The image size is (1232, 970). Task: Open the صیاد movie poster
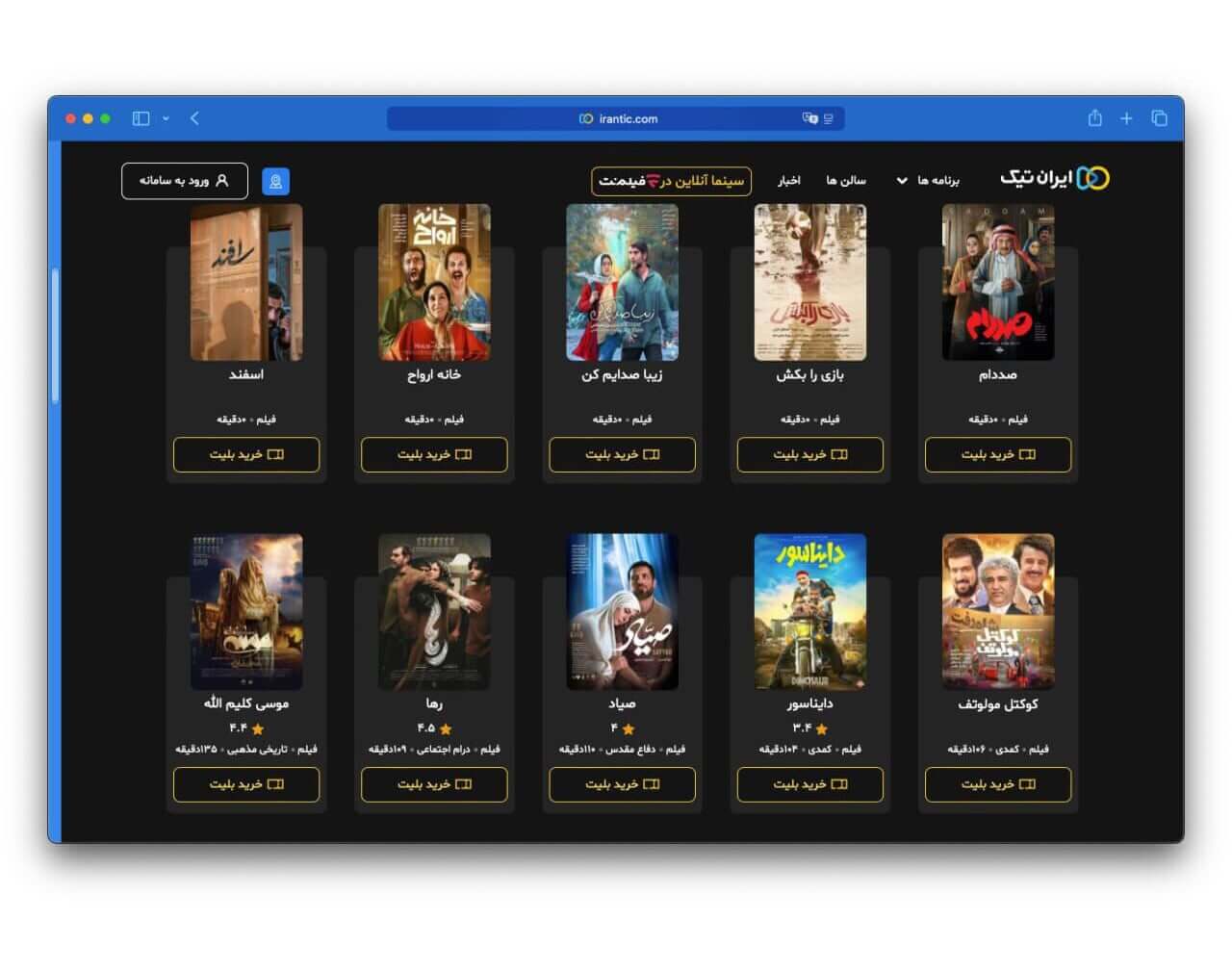click(x=622, y=612)
